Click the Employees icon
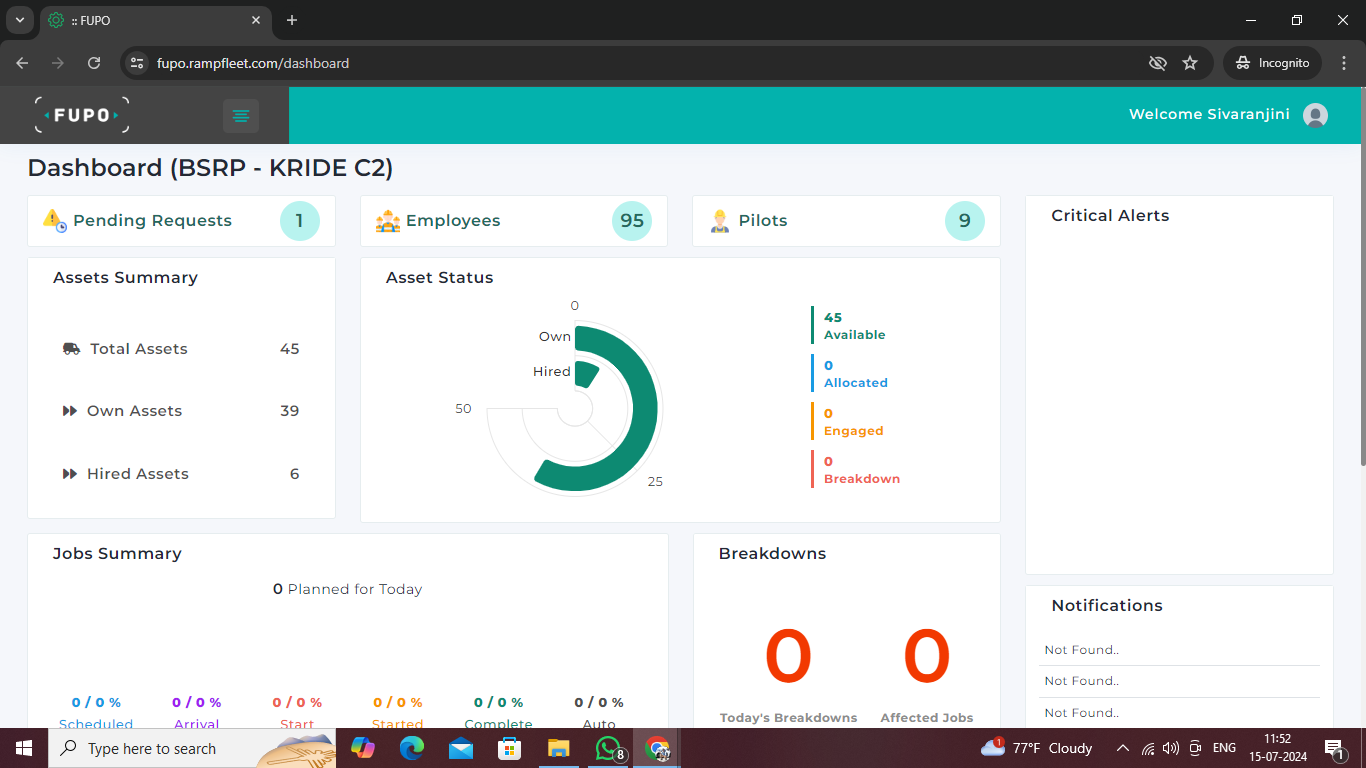 click(388, 219)
